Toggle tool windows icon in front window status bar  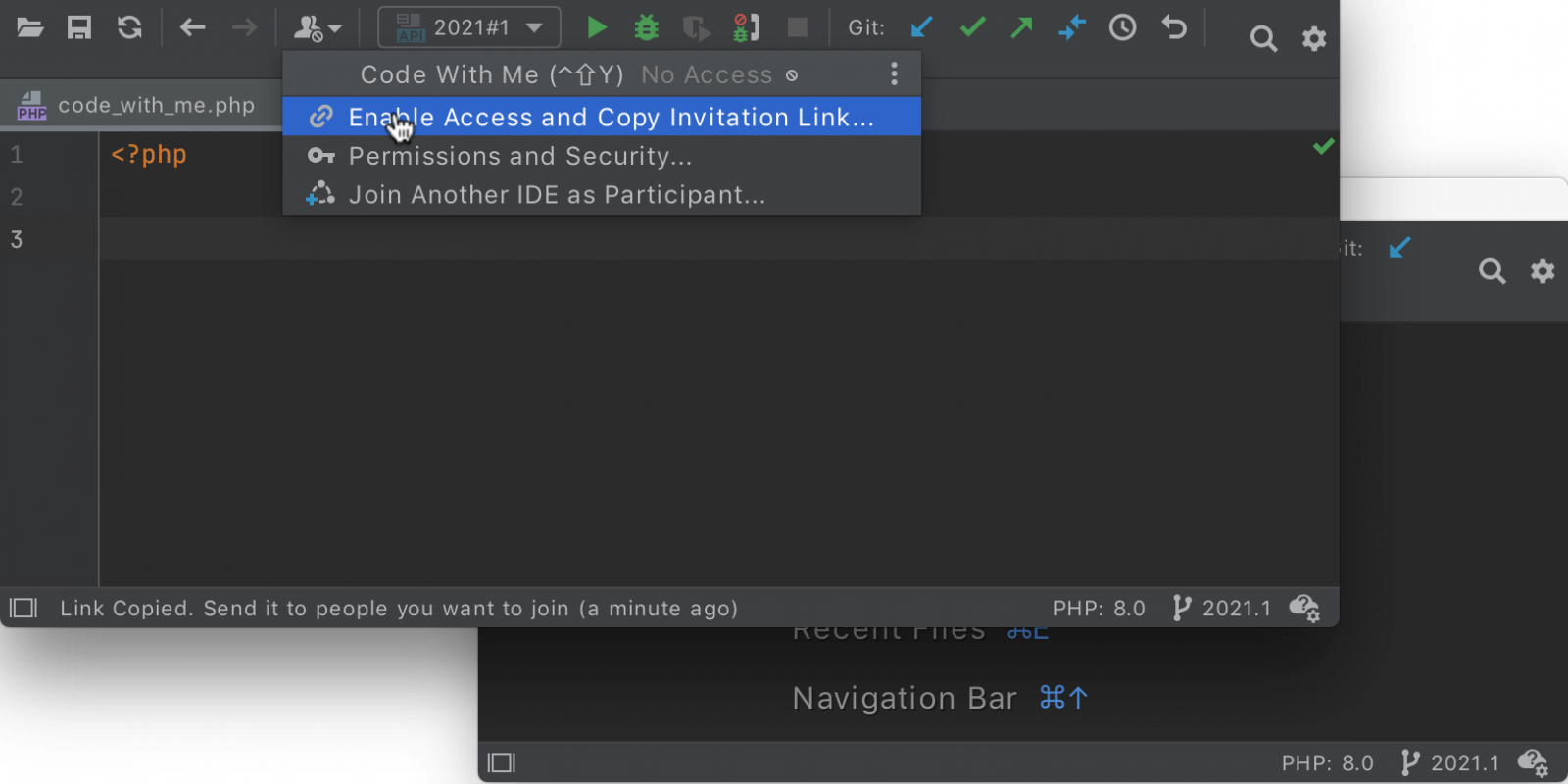[24, 609]
